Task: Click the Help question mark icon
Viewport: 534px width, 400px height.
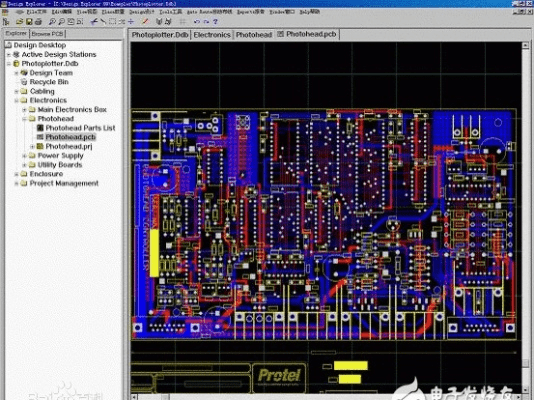Action: tap(215, 21)
